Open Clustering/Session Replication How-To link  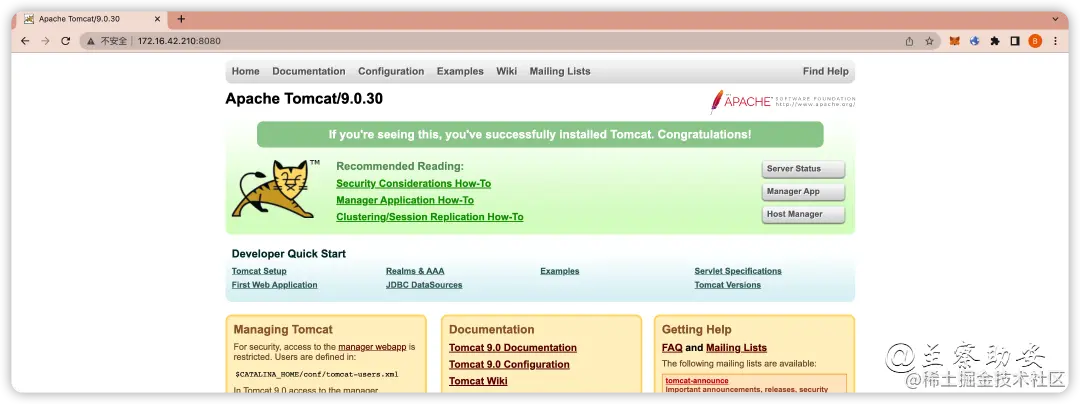pos(430,217)
